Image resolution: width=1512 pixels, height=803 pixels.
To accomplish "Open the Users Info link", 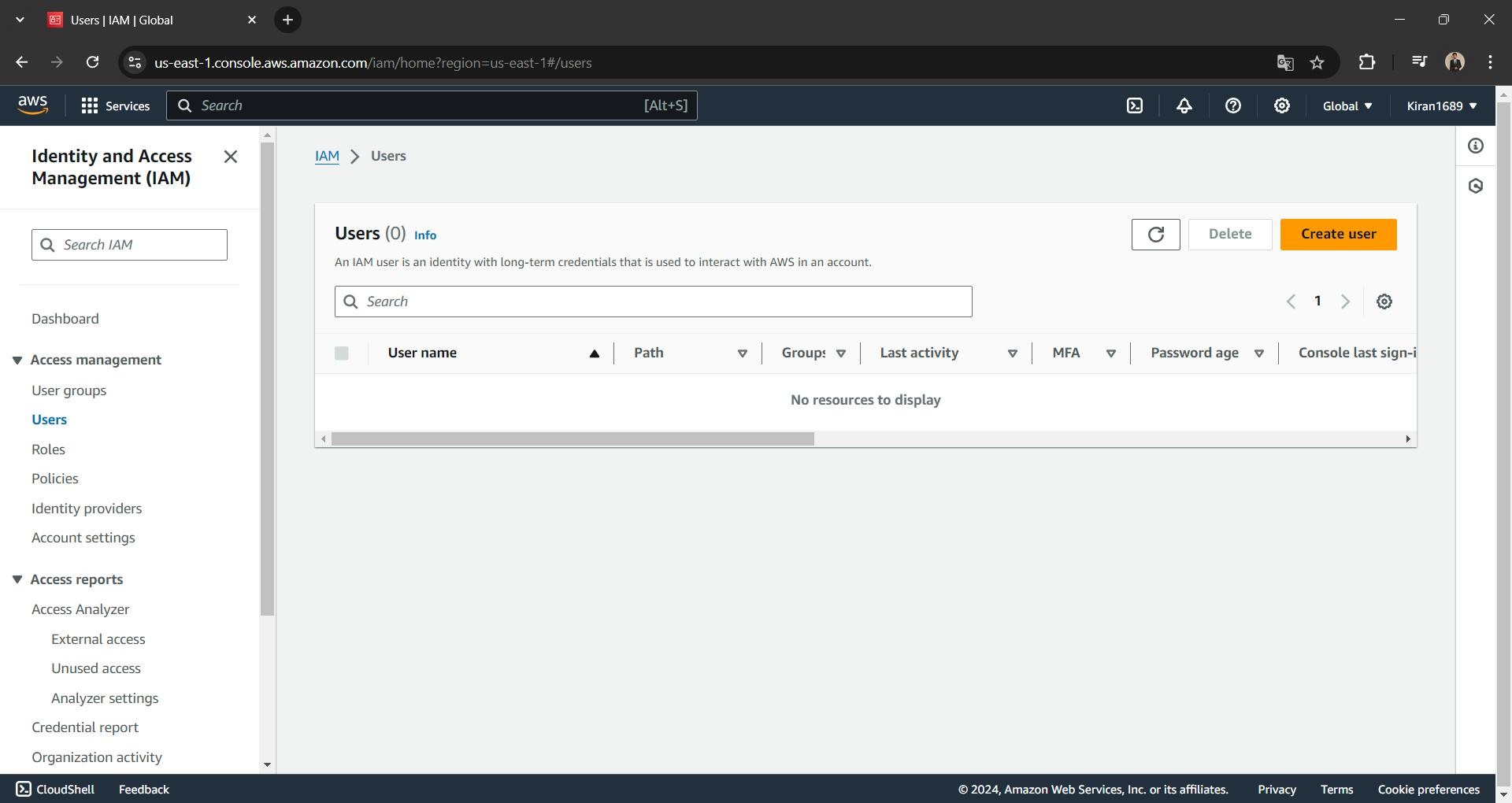I will 425,235.
